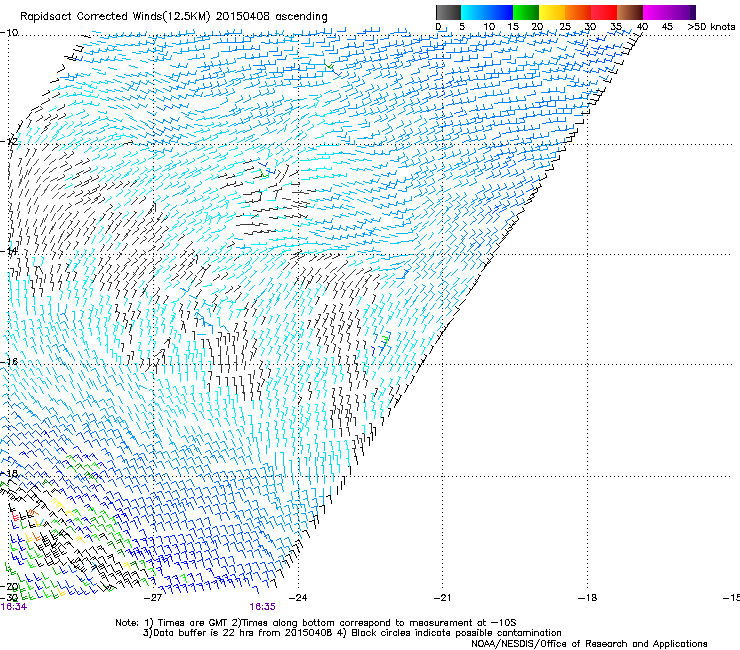Viewport: 740px width, 650px height.
Task: Click the note 'Black circles indicate possible contamination'
Action: [456, 633]
